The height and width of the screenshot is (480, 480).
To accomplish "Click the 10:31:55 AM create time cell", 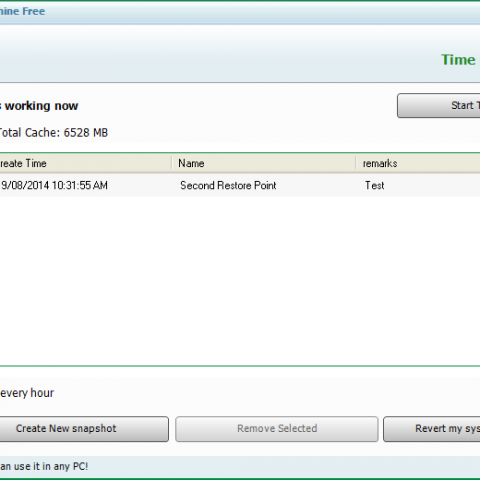I will pos(54,185).
